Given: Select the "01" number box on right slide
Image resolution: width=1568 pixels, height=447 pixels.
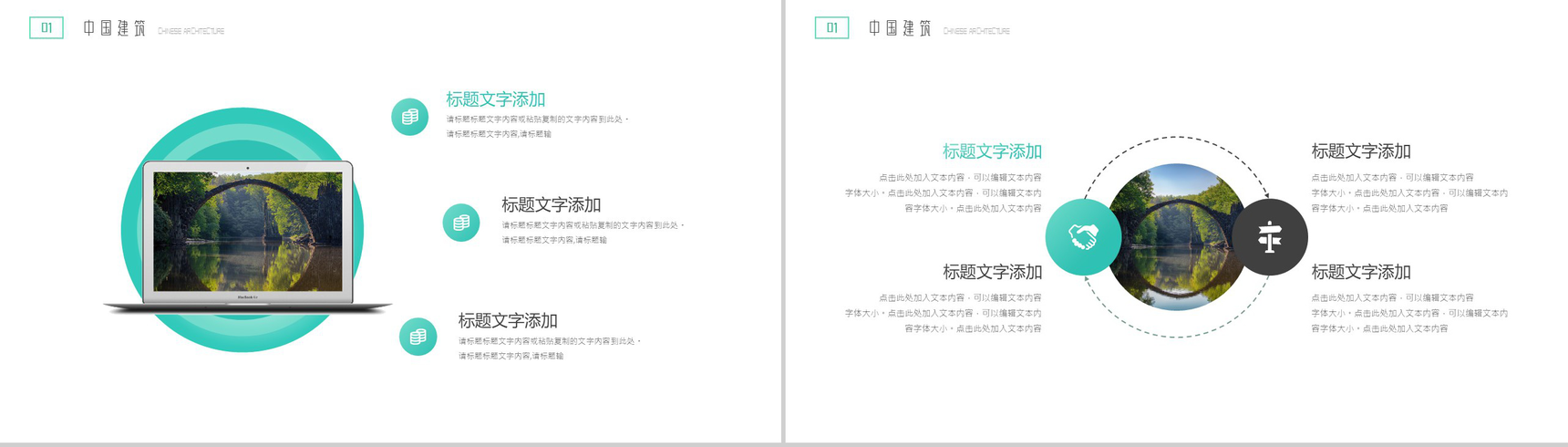Looking at the screenshot, I should (831, 28).
